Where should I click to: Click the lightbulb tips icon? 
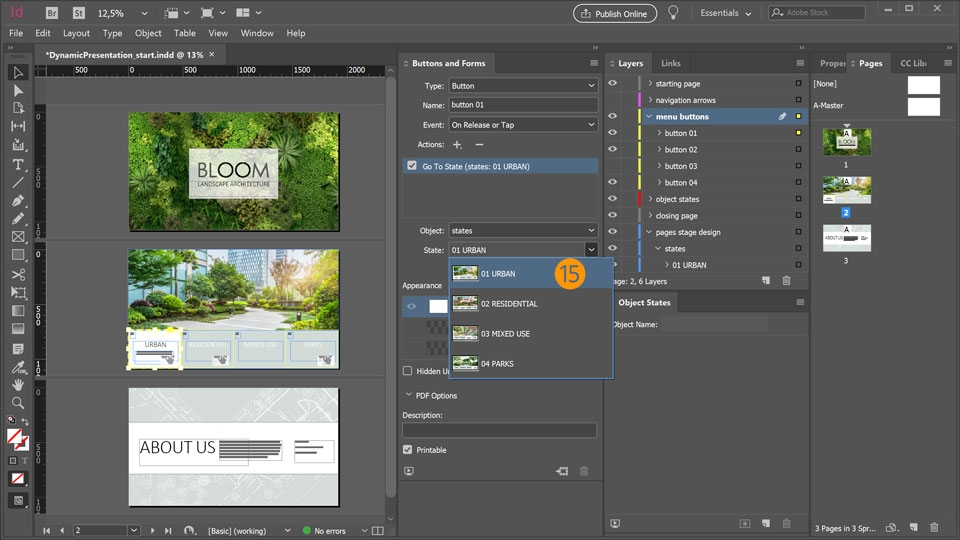tap(673, 13)
